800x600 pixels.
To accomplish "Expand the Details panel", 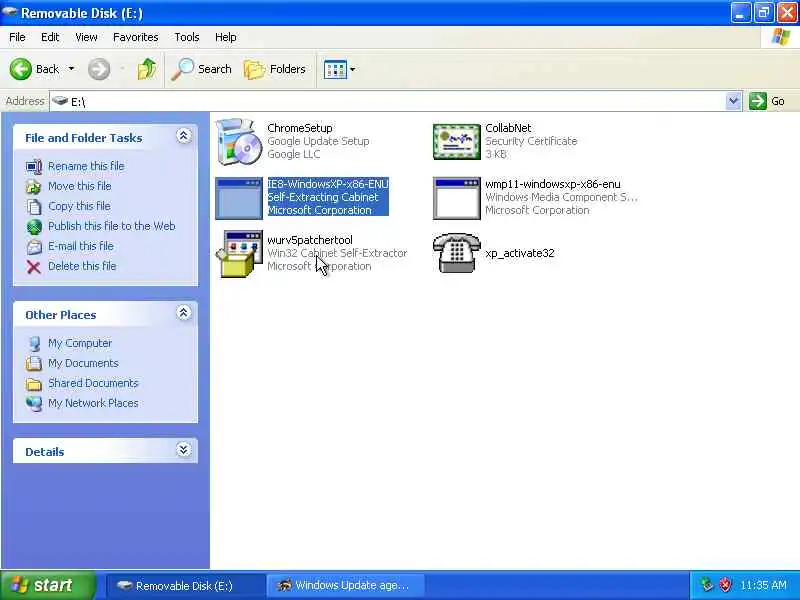I will click(184, 449).
